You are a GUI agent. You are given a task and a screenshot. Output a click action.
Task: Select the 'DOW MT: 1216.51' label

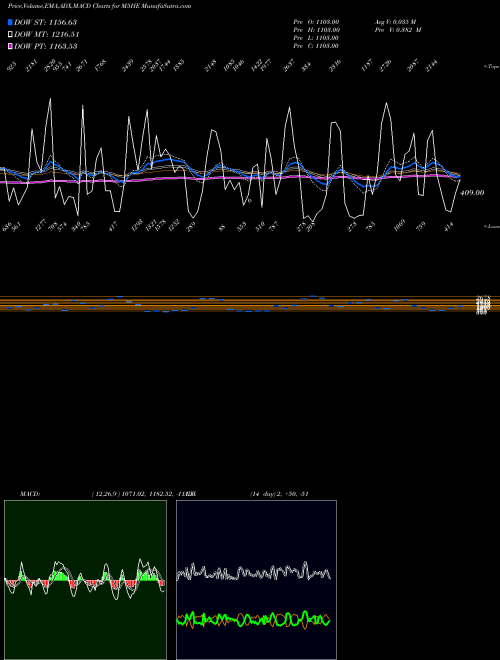click(x=47, y=35)
